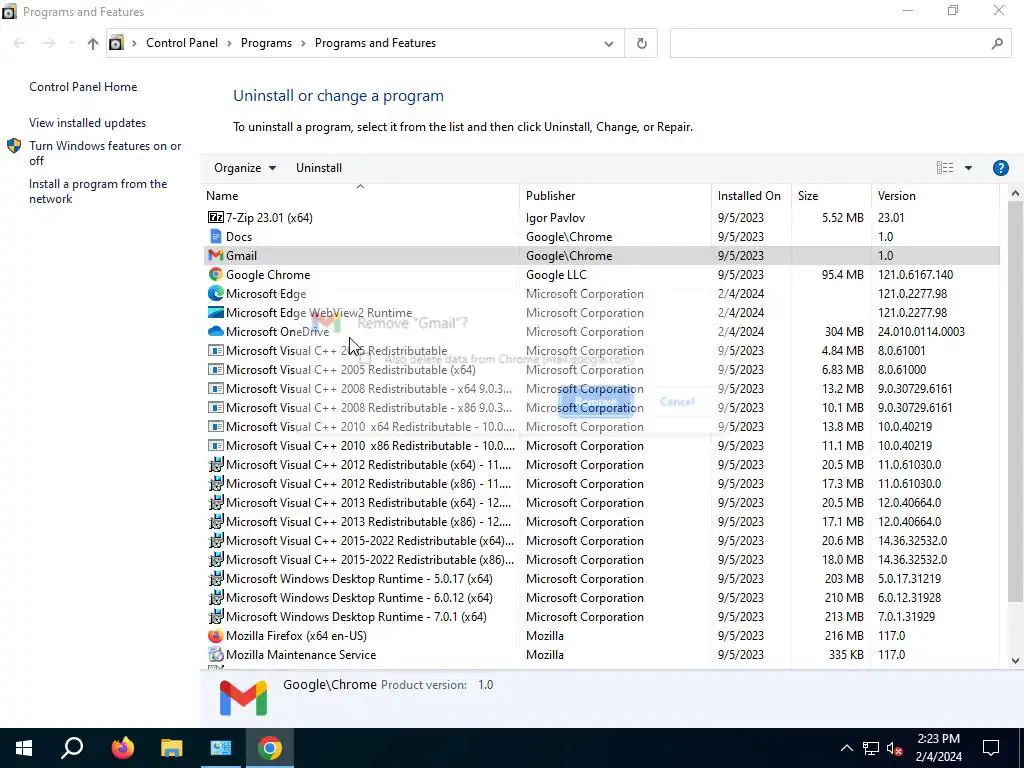The height and width of the screenshot is (768, 1024).
Task: Focus the Search Programs input field
Action: click(x=829, y=43)
